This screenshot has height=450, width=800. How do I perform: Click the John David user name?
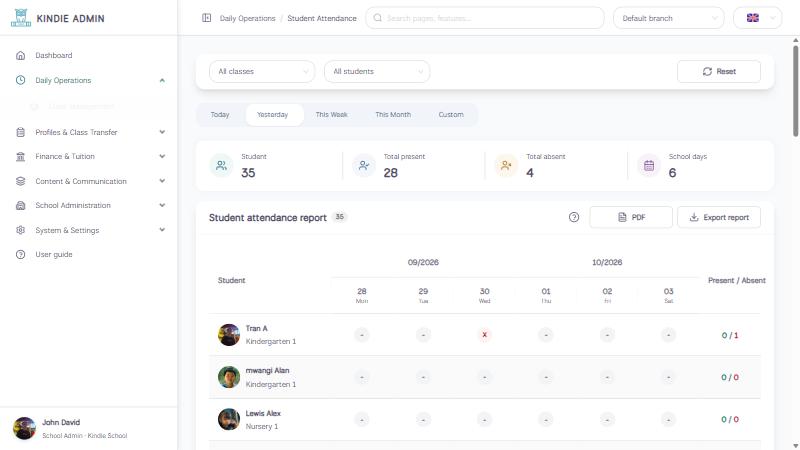click(61, 422)
